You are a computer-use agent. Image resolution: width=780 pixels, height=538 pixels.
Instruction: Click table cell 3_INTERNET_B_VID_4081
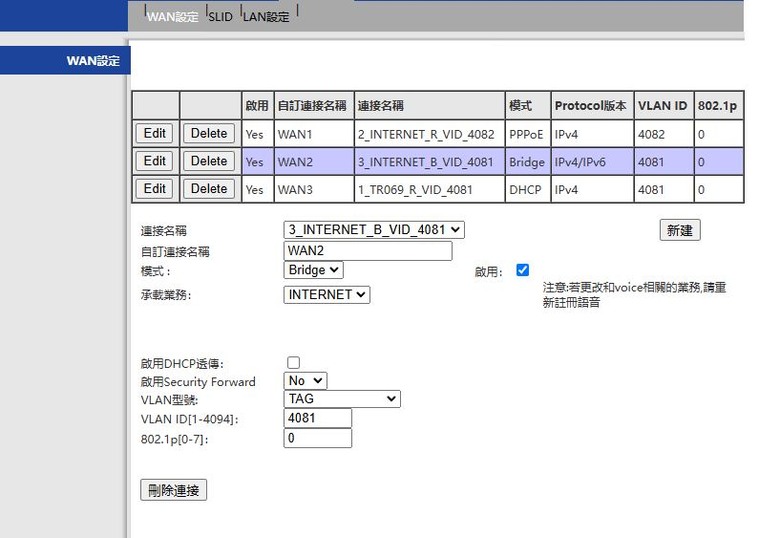click(x=429, y=162)
